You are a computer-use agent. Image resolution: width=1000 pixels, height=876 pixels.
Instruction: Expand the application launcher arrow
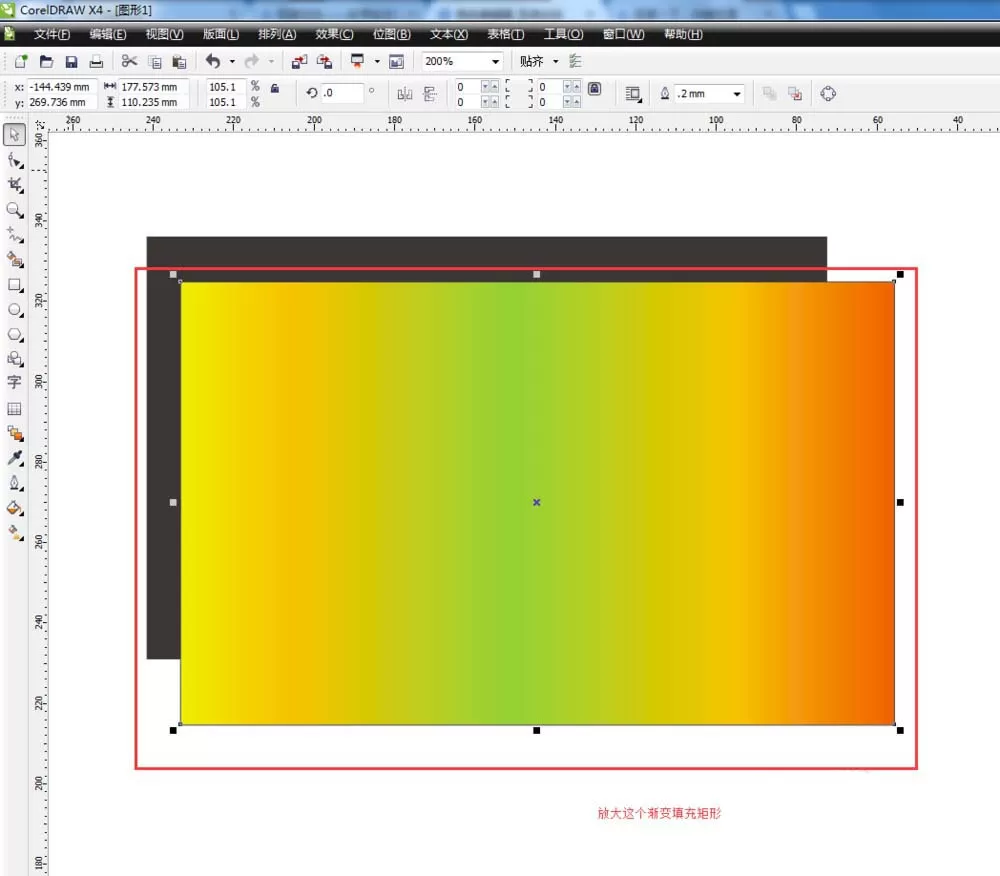coord(377,61)
